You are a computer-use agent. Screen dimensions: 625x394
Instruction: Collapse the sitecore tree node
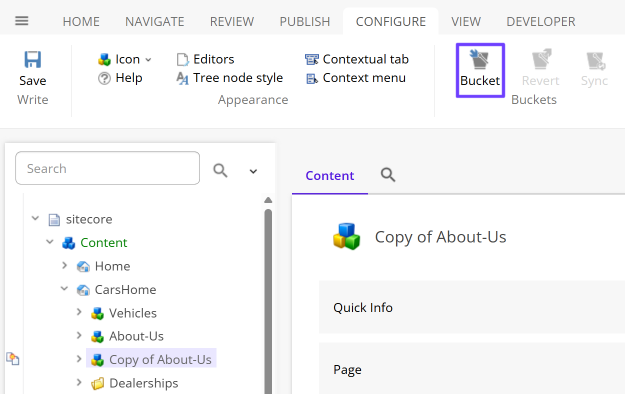click(x=35, y=218)
